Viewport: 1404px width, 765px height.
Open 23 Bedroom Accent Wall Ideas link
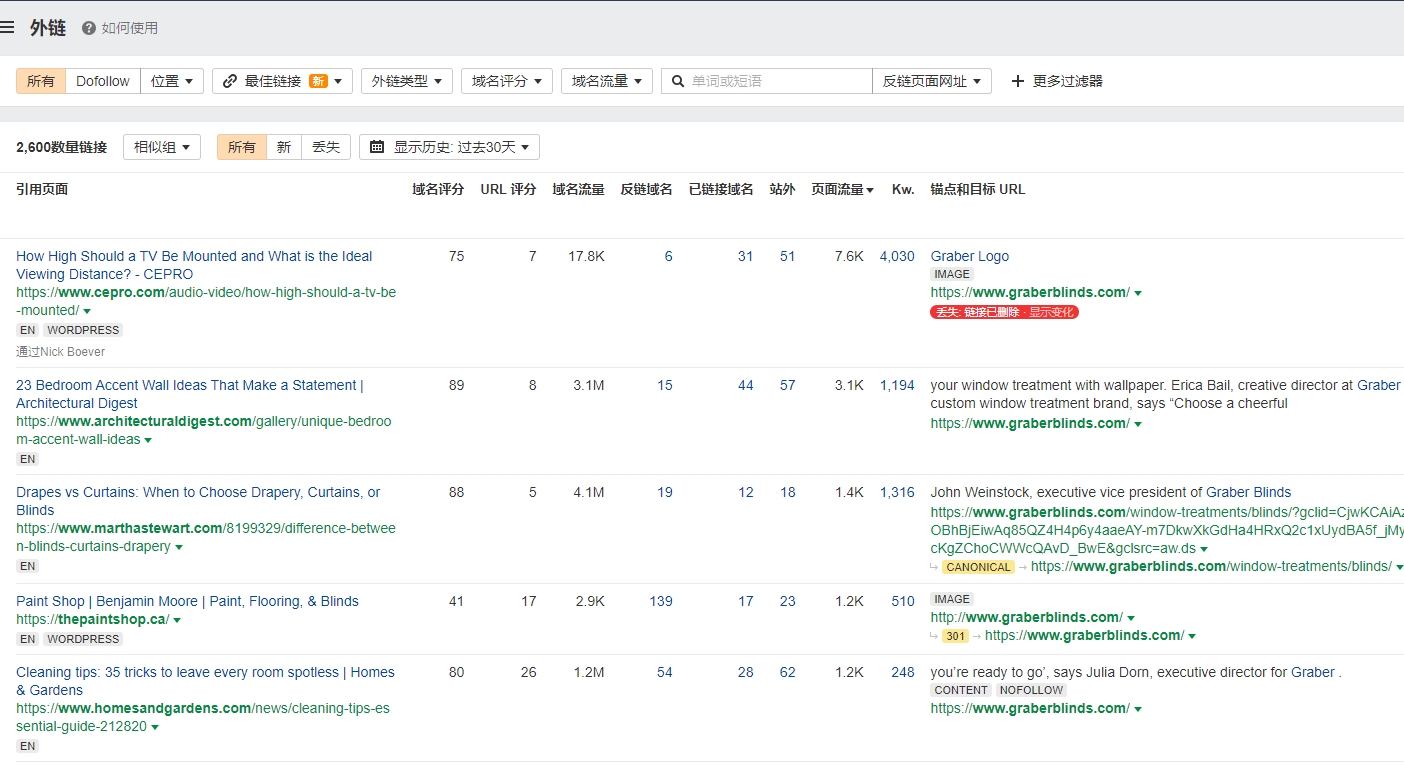[x=190, y=394]
